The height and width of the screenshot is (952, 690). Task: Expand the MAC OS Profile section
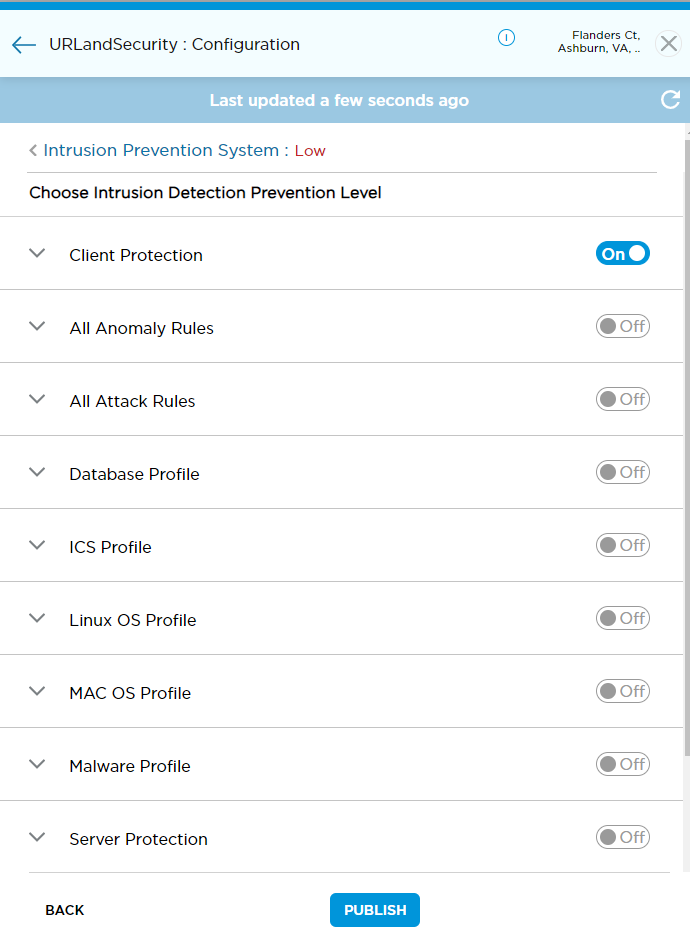(x=37, y=691)
